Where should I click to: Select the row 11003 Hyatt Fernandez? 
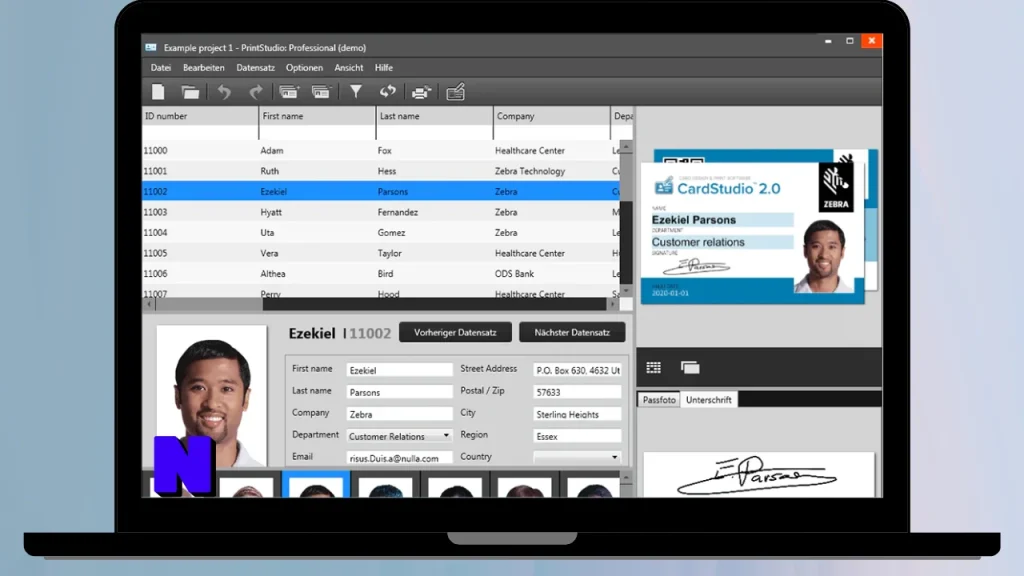coord(381,212)
